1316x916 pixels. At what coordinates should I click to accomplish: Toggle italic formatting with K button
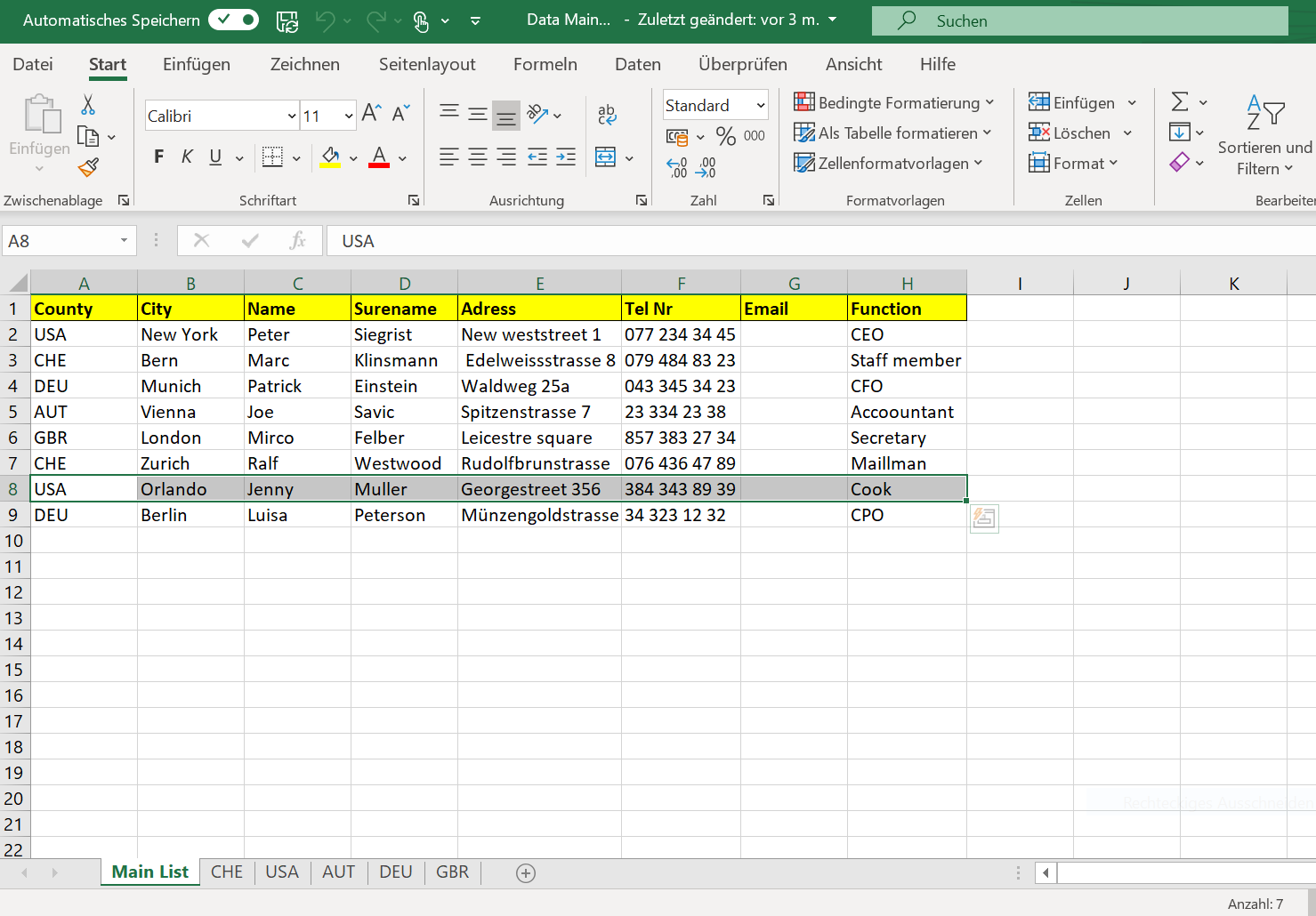tap(187, 157)
